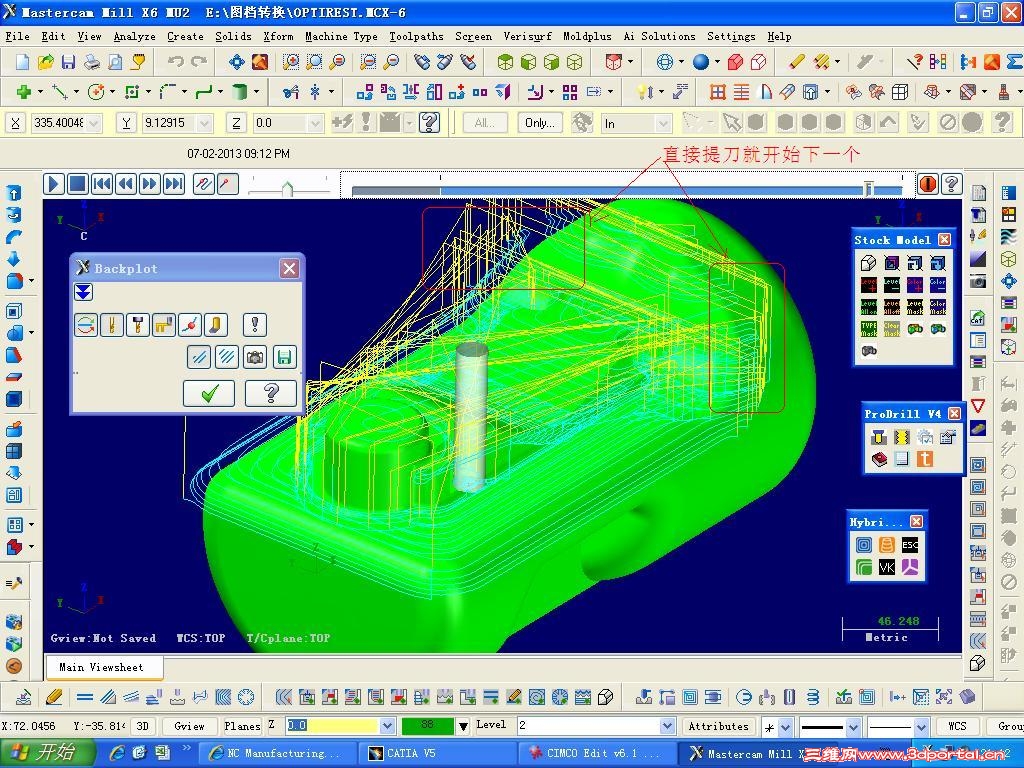Click the green plus Create point icon
1024x768 pixels.
point(24,92)
